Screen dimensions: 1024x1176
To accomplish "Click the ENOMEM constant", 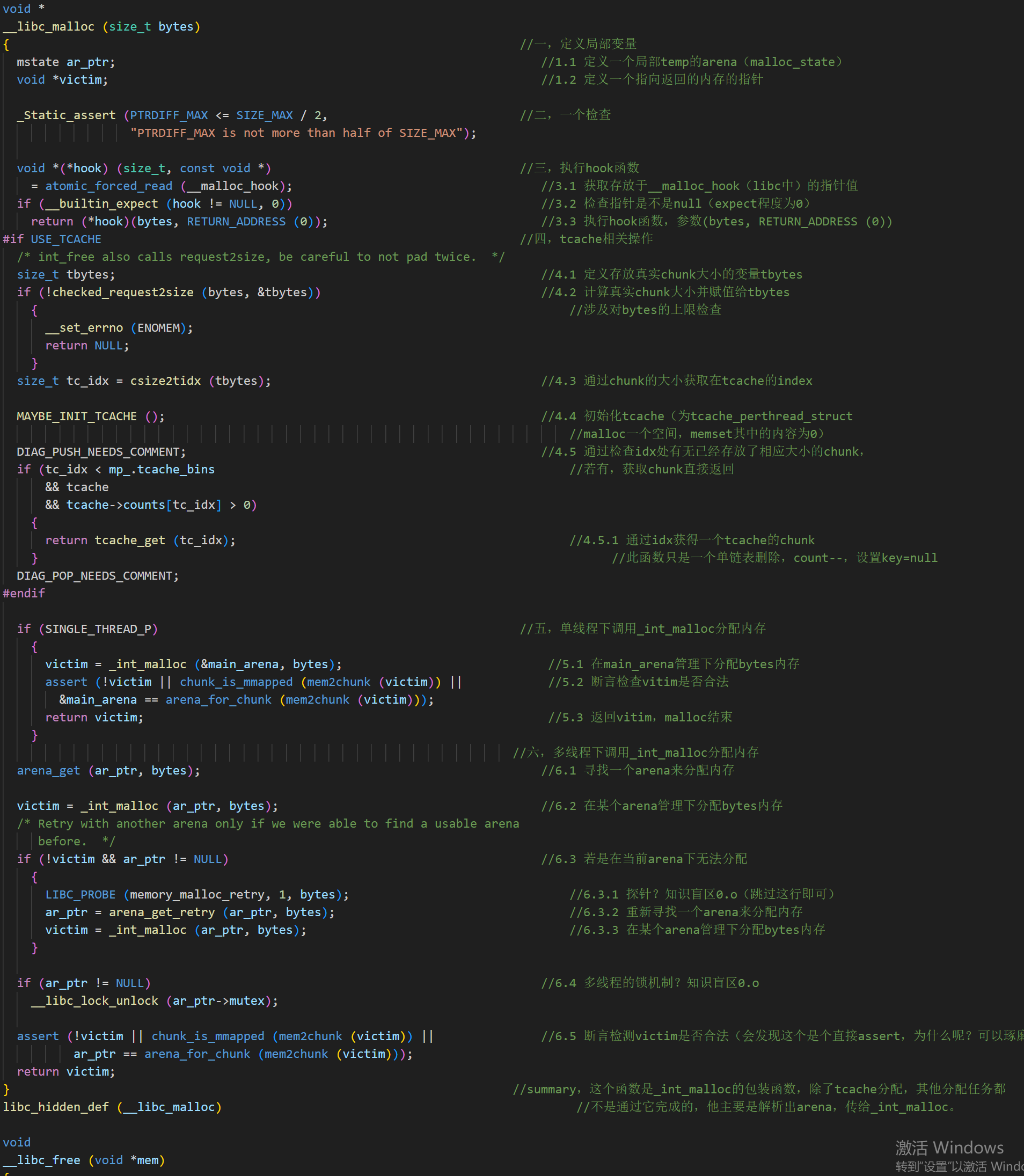I will (x=158, y=328).
